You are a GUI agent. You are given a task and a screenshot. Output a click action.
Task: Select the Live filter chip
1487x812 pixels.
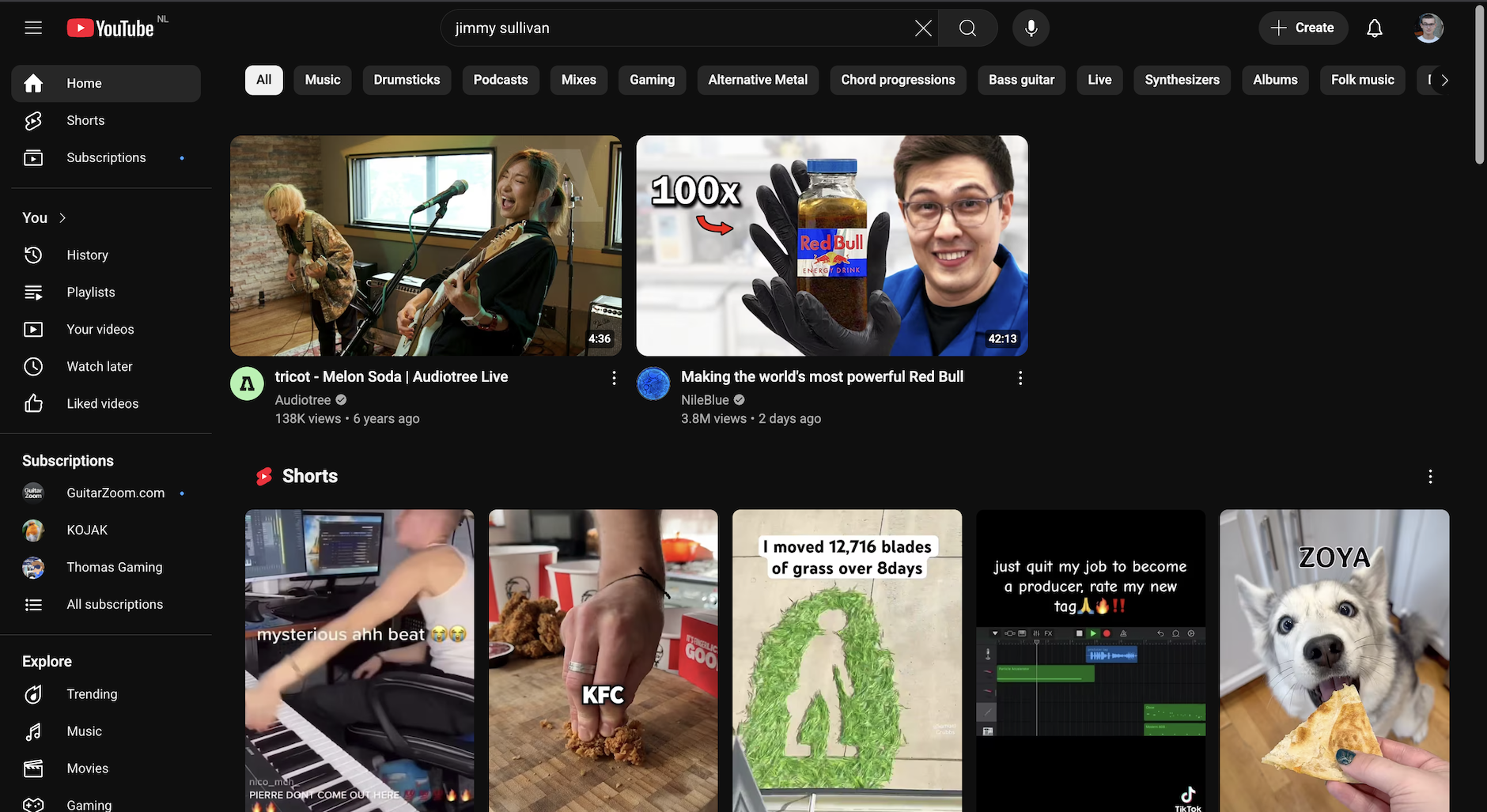[1099, 80]
